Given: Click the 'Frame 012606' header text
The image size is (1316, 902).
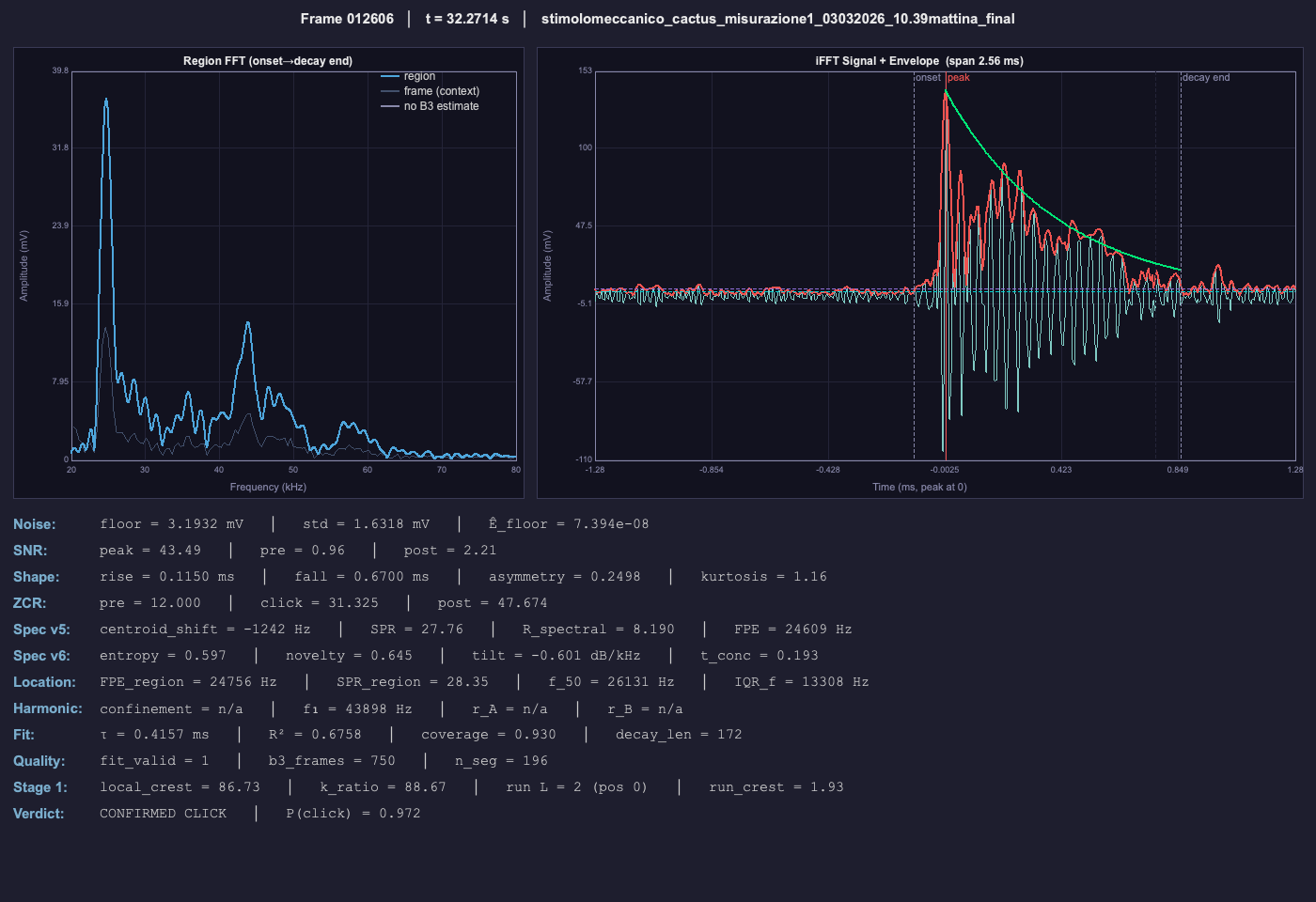Looking at the screenshot, I should 347,19.
